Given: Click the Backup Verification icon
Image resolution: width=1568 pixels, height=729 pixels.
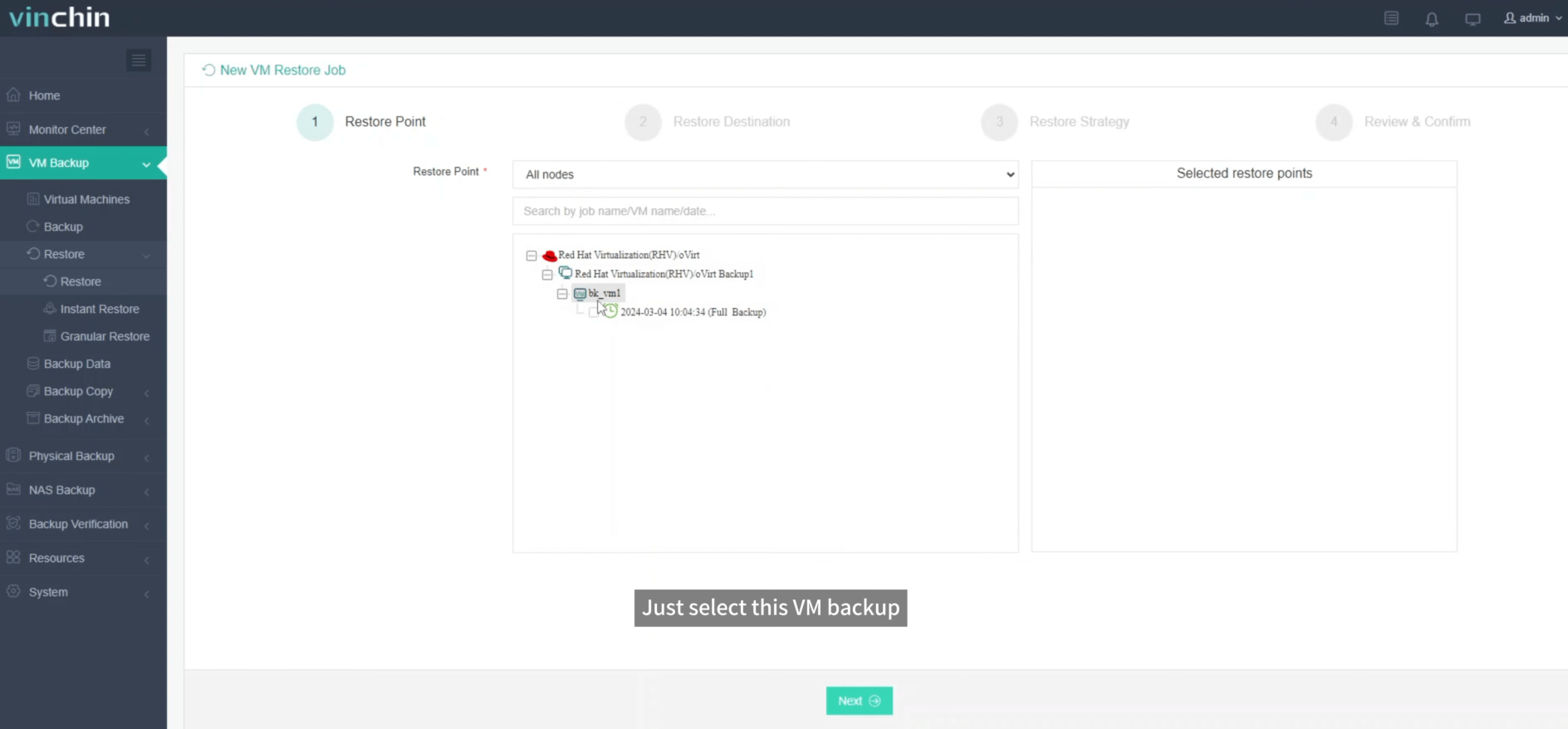Looking at the screenshot, I should [13, 523].
